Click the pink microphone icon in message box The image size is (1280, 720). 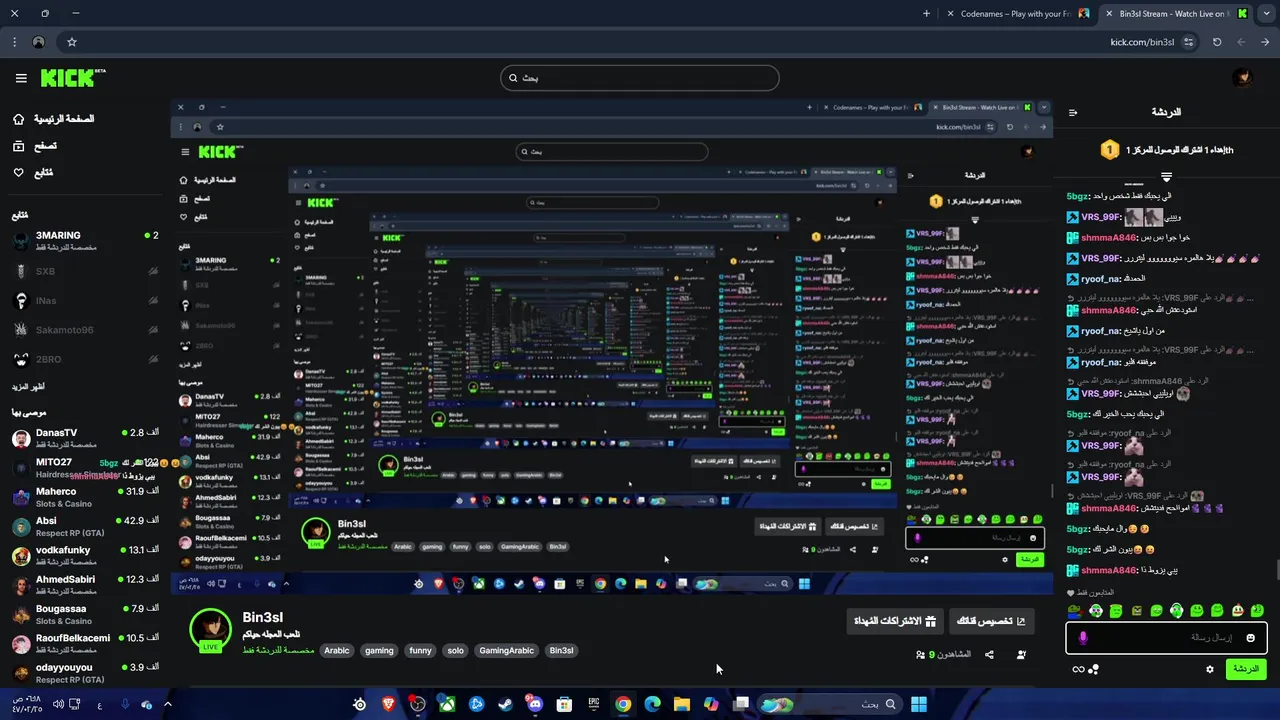(x=1082, y=638)
